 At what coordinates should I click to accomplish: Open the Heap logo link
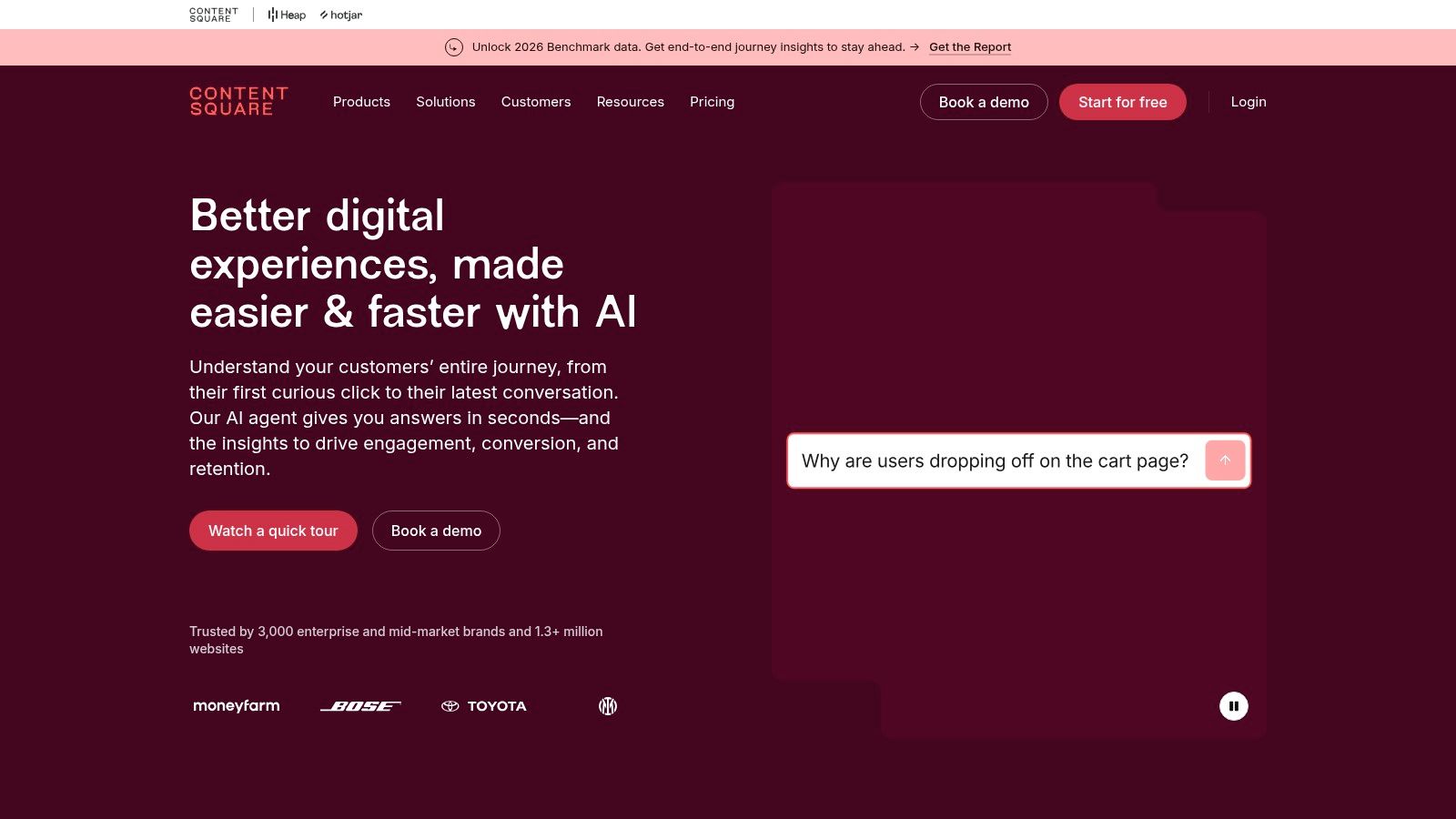[287, 15]
